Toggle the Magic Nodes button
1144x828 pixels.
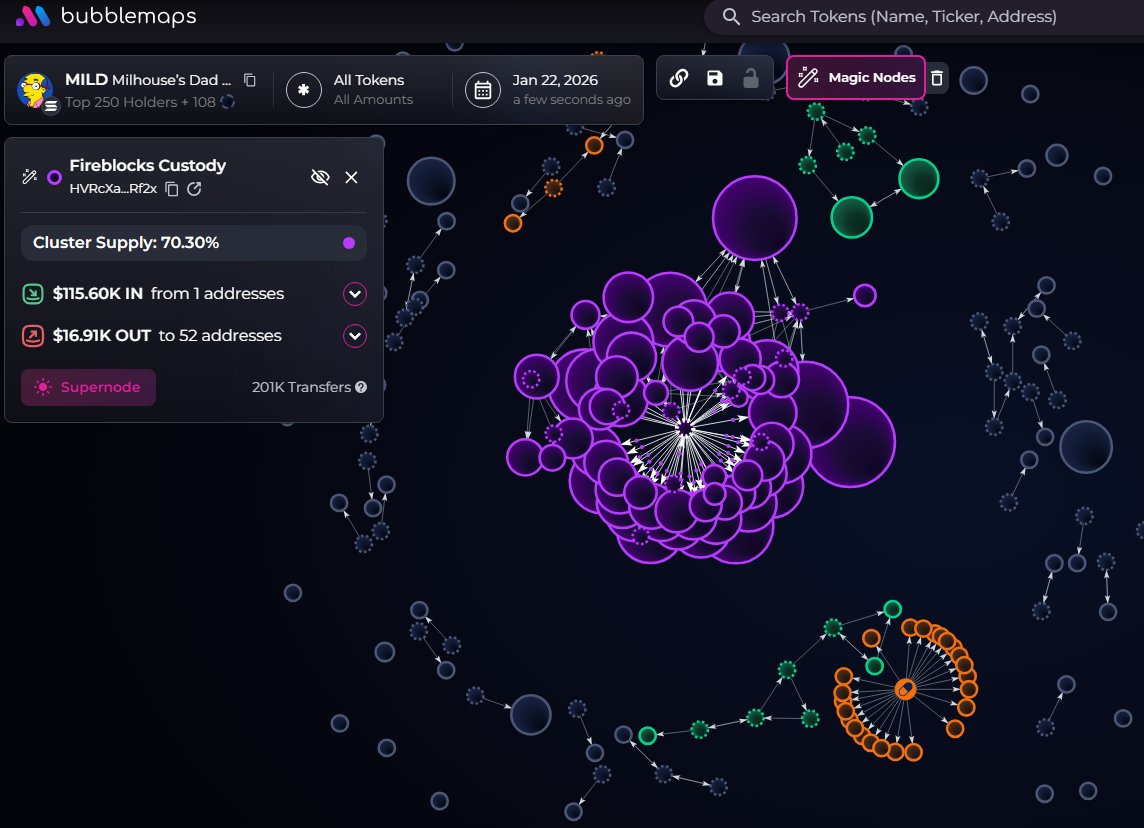(x=856, y=77)
